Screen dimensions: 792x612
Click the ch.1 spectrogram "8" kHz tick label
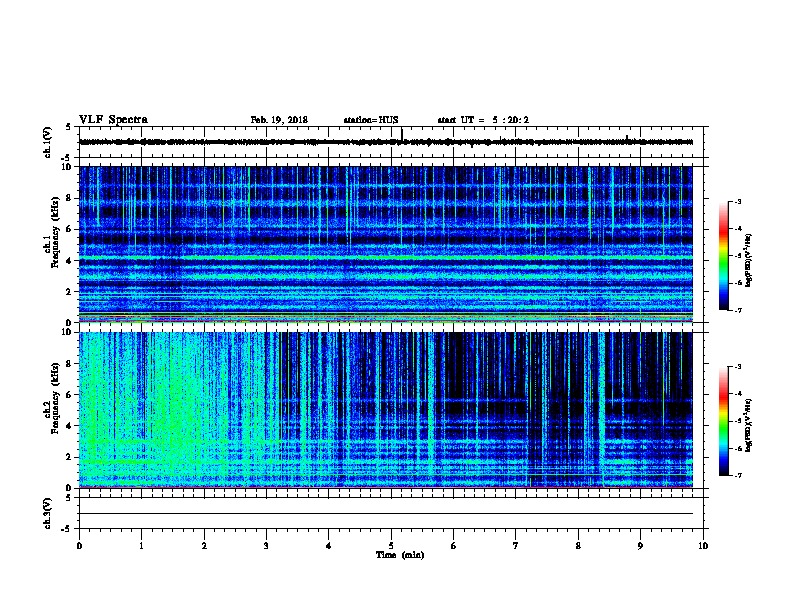(x=70, y=198)
